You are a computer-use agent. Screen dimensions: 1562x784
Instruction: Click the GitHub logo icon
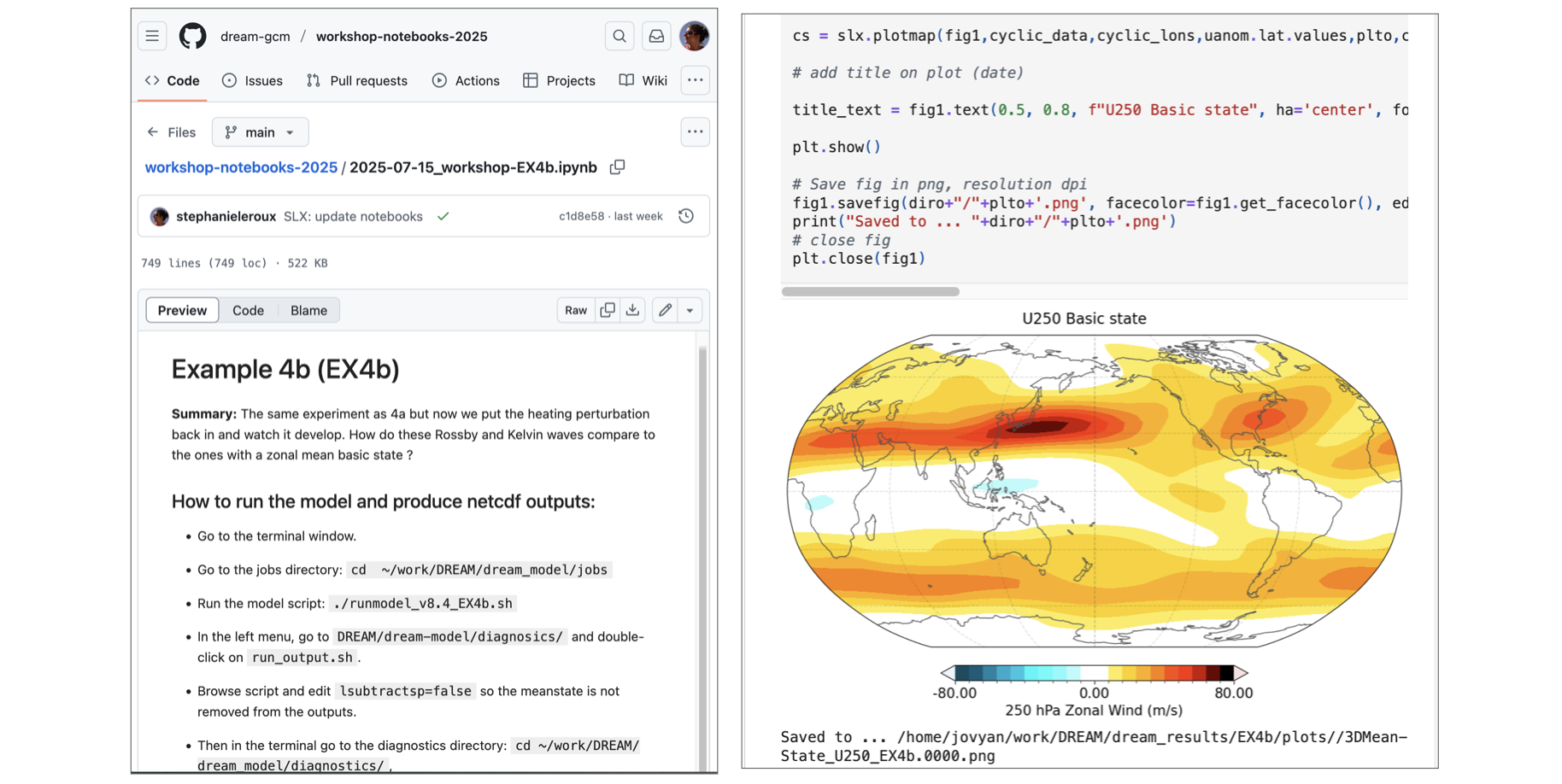click(192, 36)
